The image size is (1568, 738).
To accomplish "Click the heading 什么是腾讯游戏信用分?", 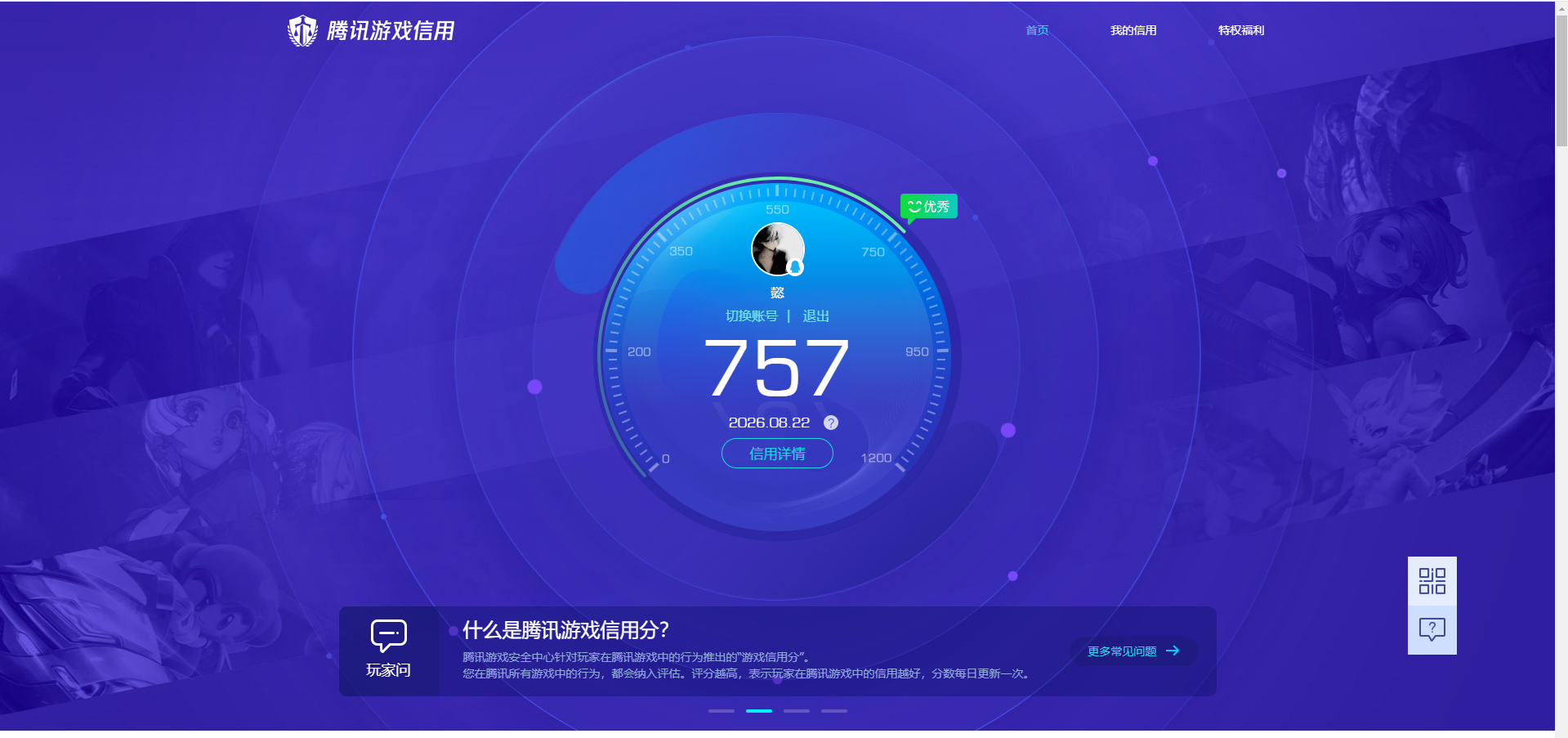I will click(565, 630).
